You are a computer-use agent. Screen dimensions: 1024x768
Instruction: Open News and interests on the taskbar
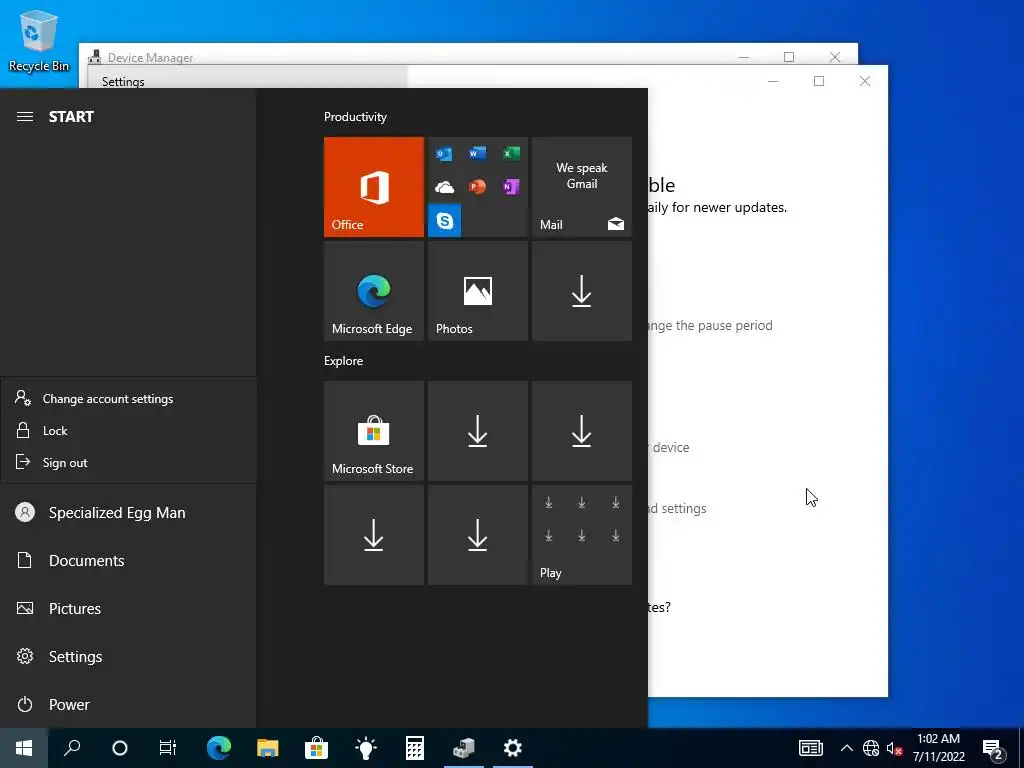pyautogui.click(x=811, y=748)
